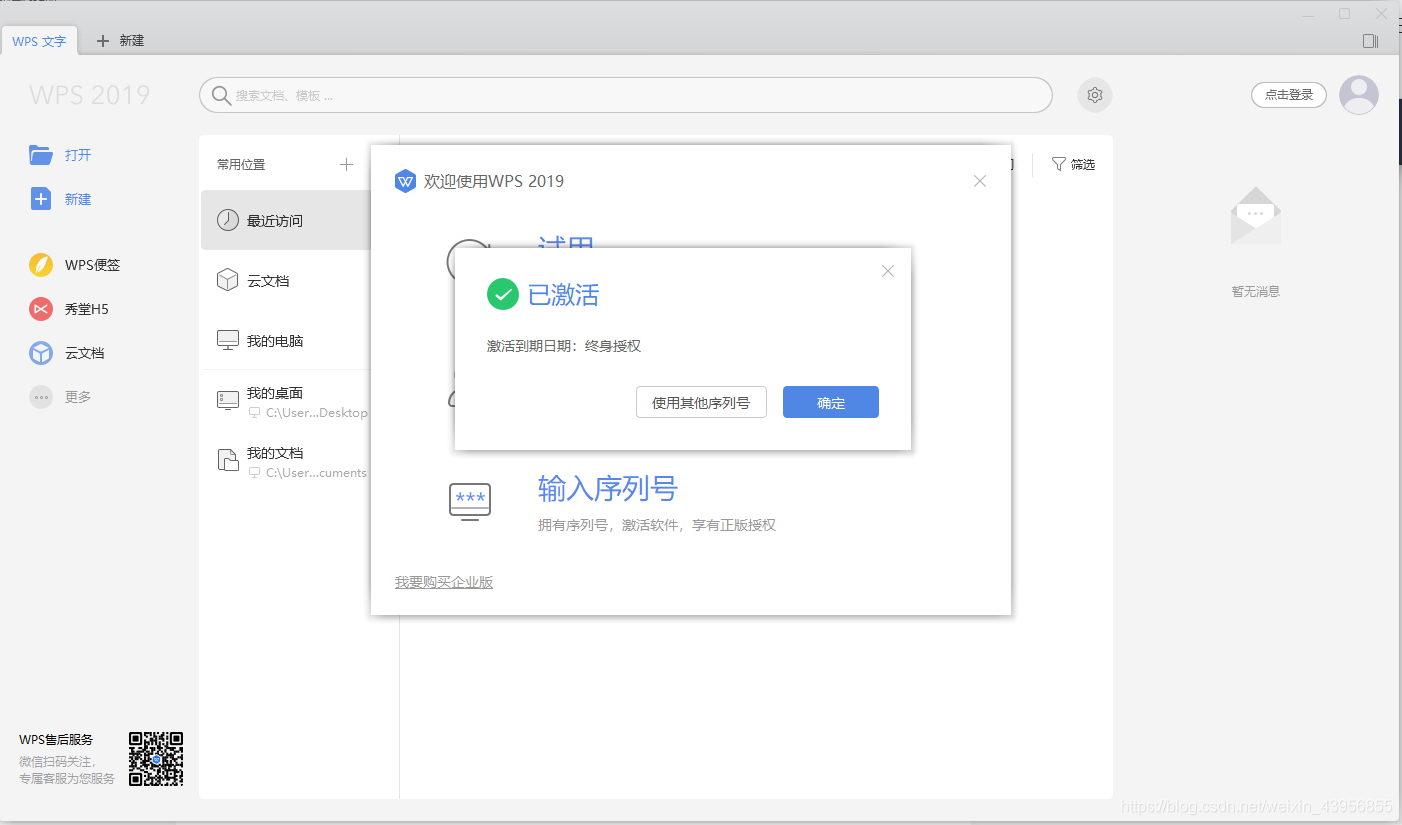1402x825 pixels.
Task: Open the settings gear icon
Action: click(x=1095, y=95)
